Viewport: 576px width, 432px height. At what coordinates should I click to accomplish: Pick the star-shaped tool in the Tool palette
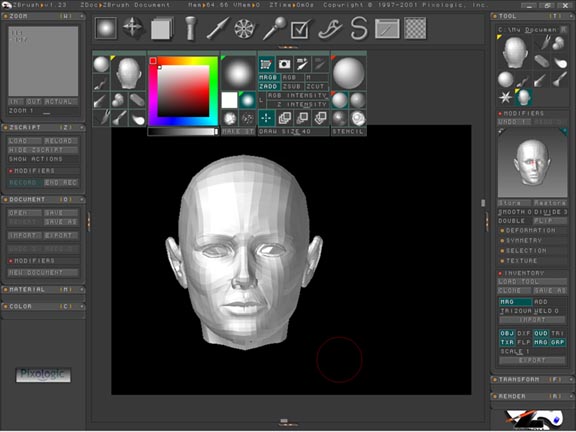point(505,97)
